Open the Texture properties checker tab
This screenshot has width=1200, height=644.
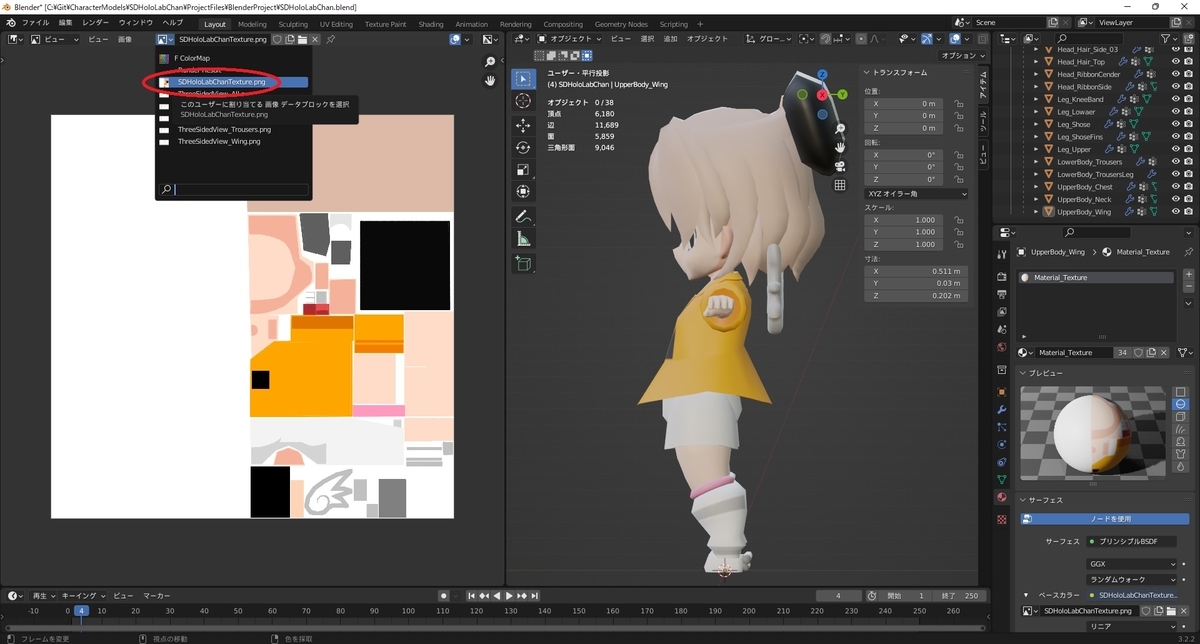(1002, 520)
